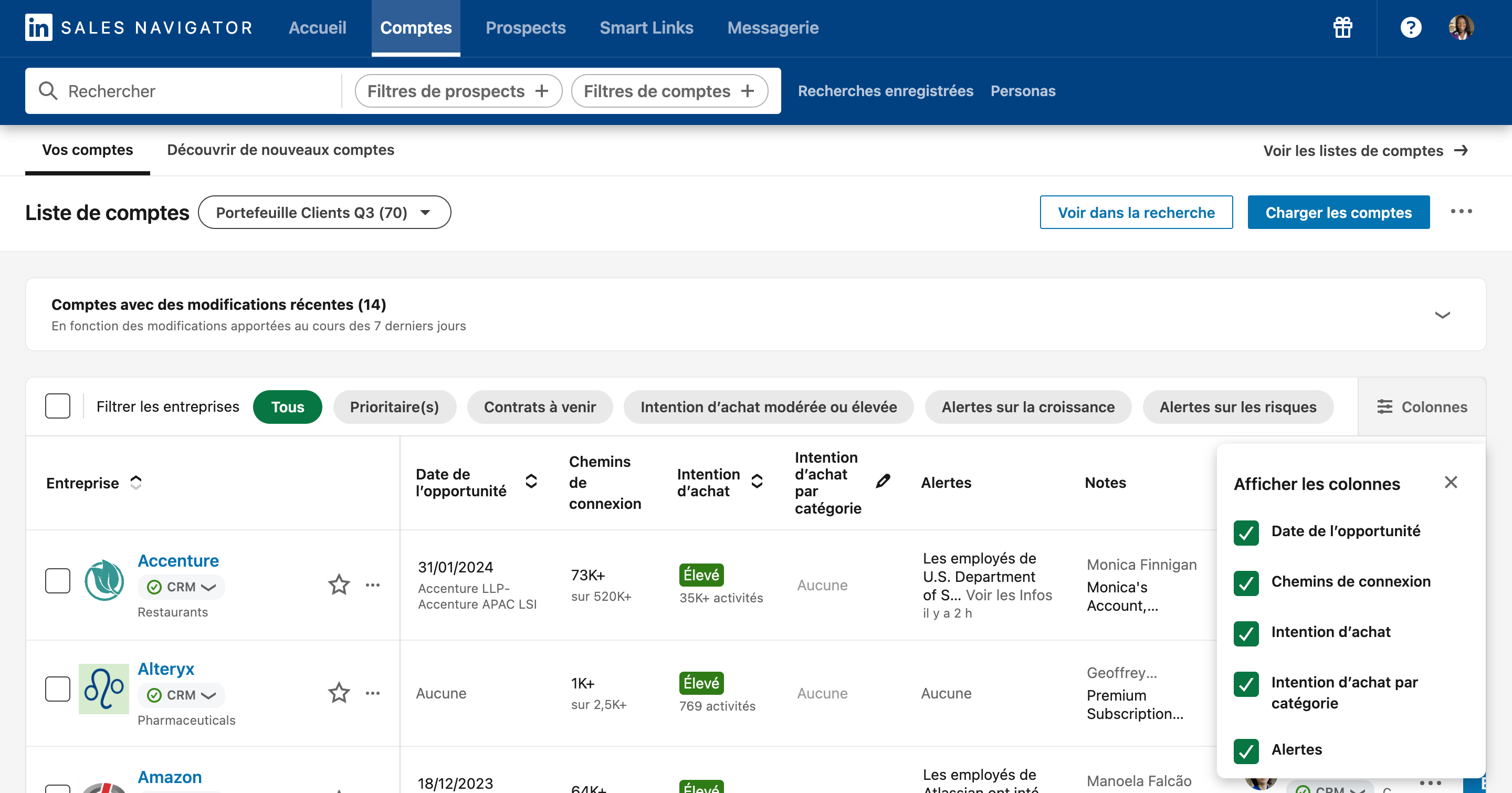The height and width of the screenshot is (793, 1512).
Task: Open the Alteryx account link
Action: click(x=165, y=669)
